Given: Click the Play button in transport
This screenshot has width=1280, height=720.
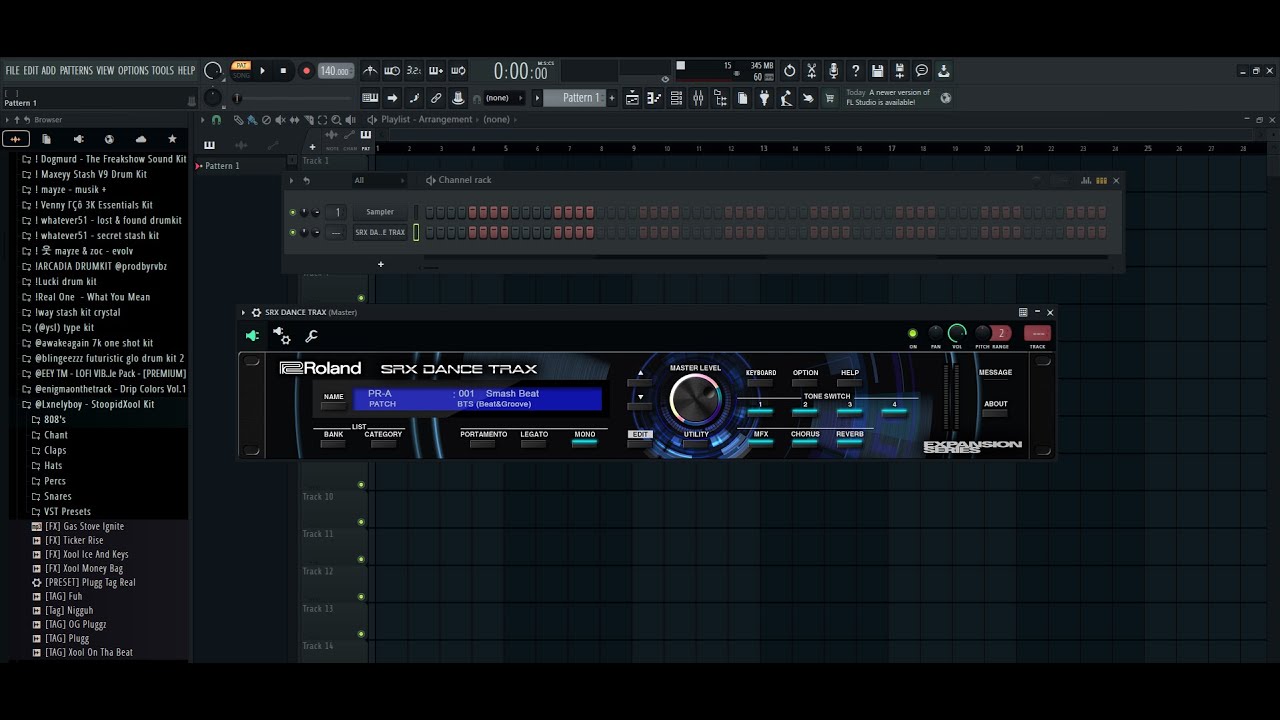Looking at the screenshot, I should pyautogui.click(x=262, y=71).
